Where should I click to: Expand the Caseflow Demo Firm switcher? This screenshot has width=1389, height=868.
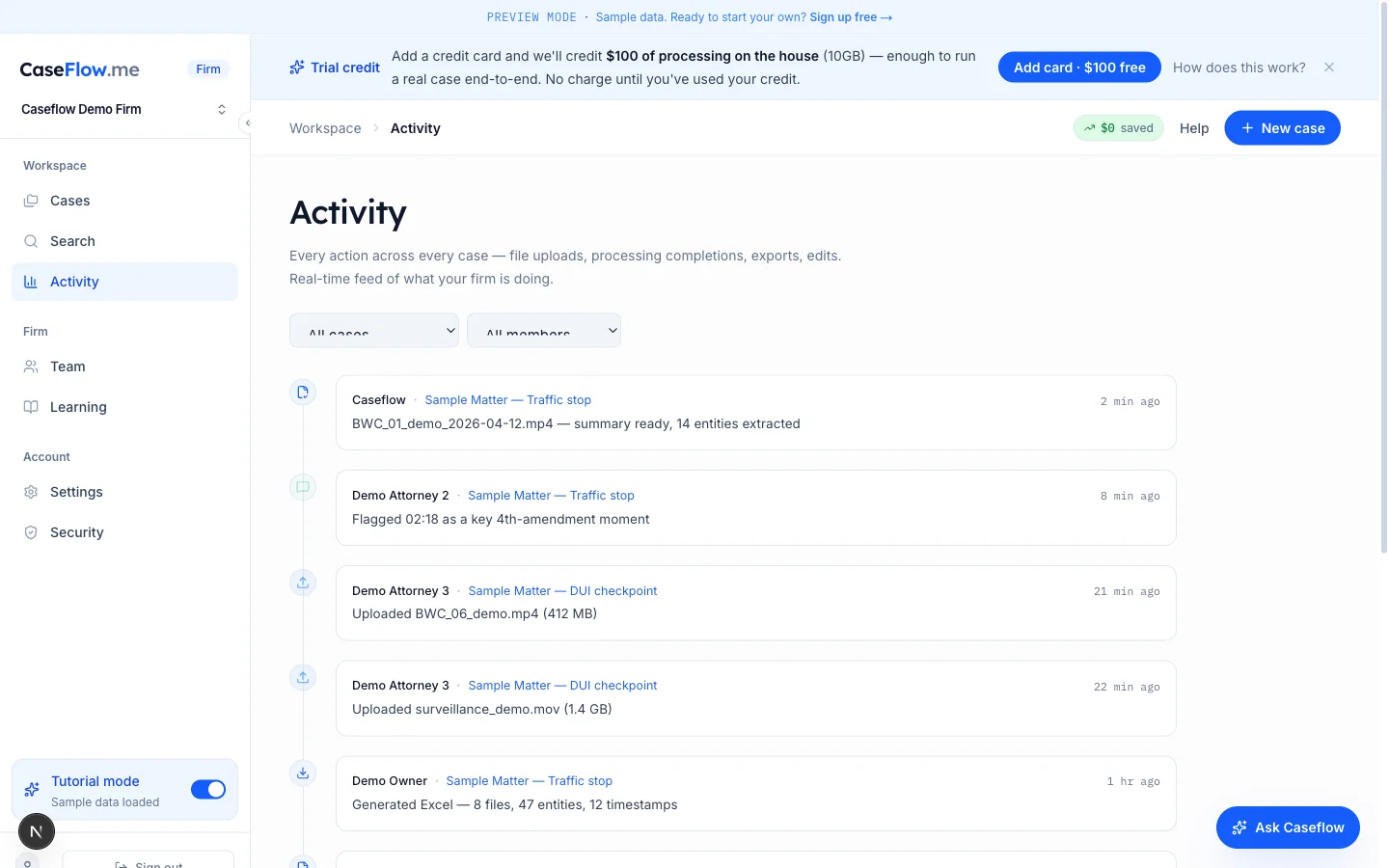point(124,109)
